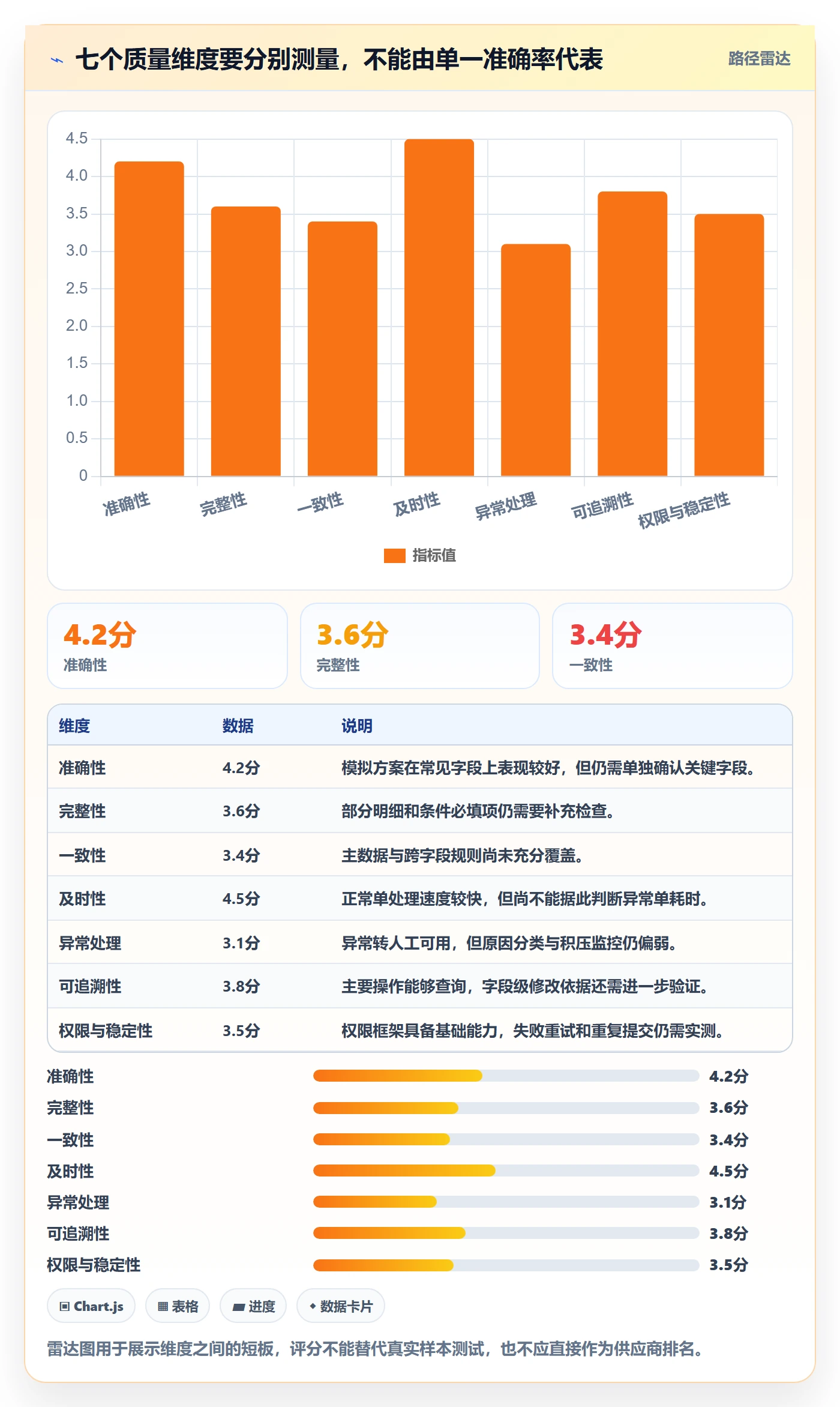
Task: Click the 完整性 bar in the chart
Action: click(246, 341)
